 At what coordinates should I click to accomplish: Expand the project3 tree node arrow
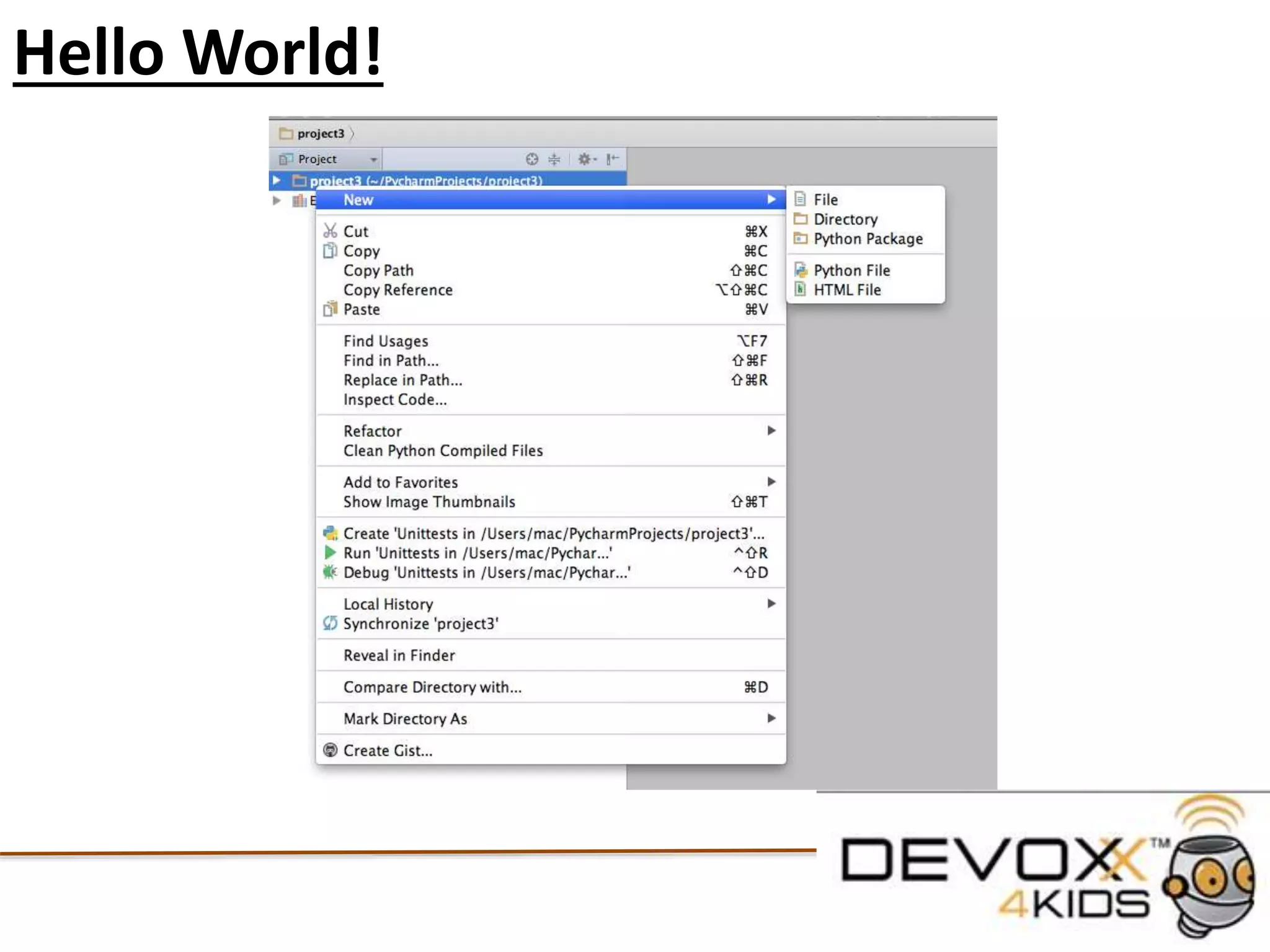pyautogui.click(x=277, y=180)
